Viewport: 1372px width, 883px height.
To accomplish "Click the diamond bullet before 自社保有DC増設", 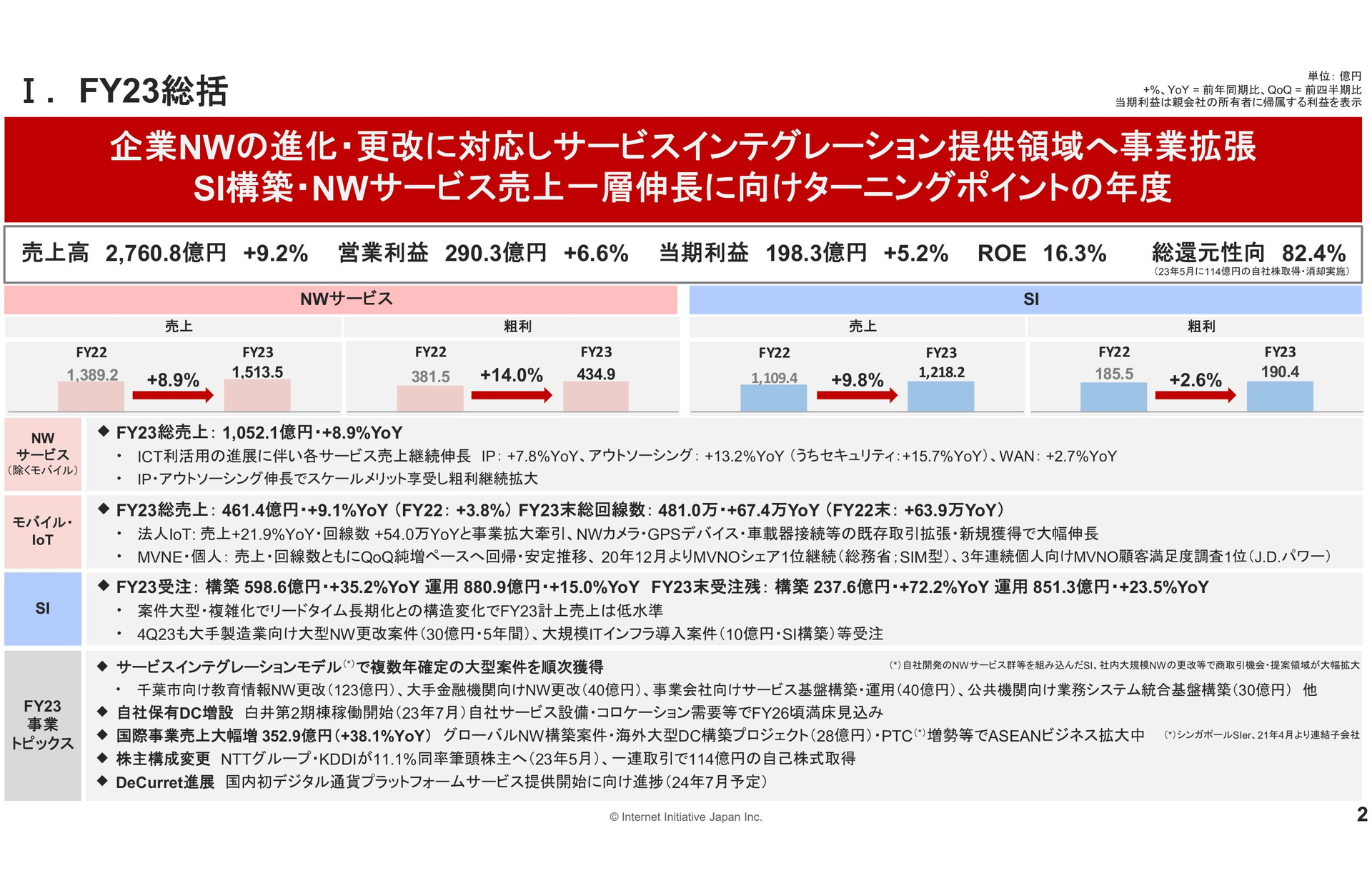I will point(103,712).
